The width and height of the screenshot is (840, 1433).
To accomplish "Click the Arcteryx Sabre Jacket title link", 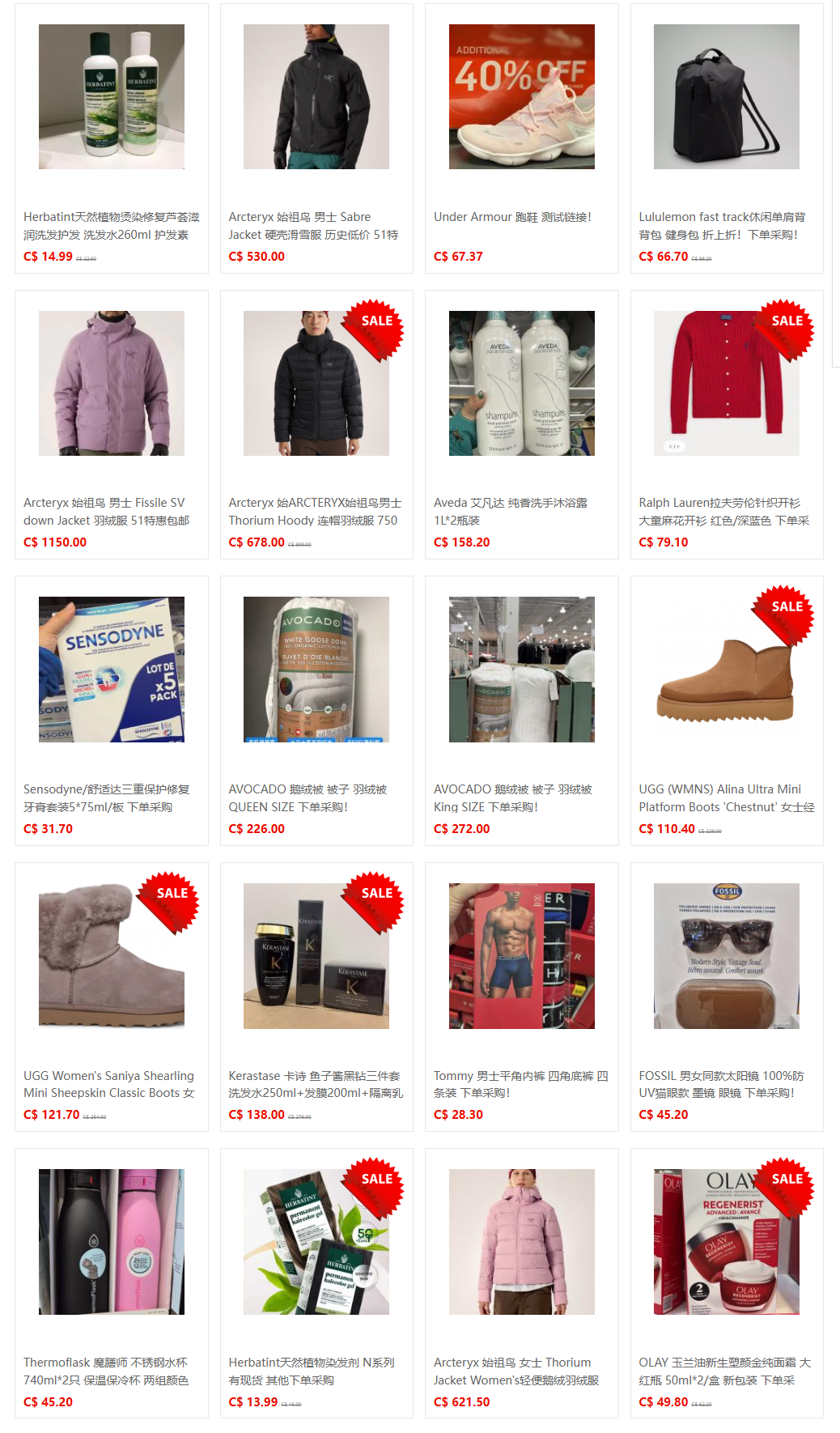I will tap(313, 226).
